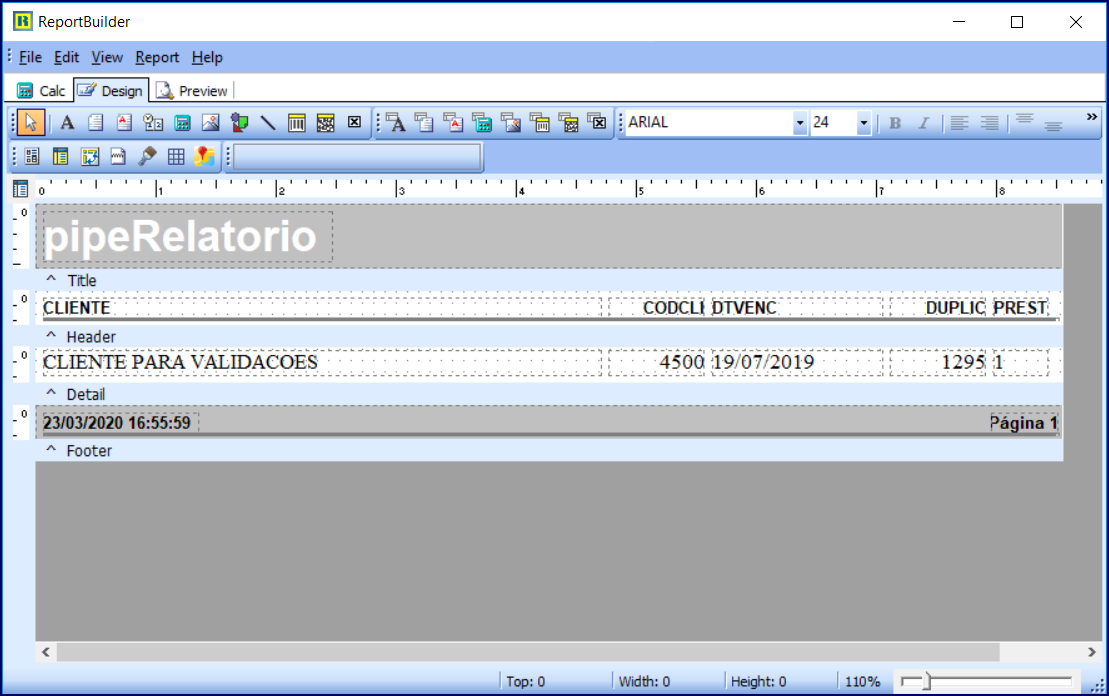
Task: Click the horizontal scrollbar thumb
Action: coord(528,652)
